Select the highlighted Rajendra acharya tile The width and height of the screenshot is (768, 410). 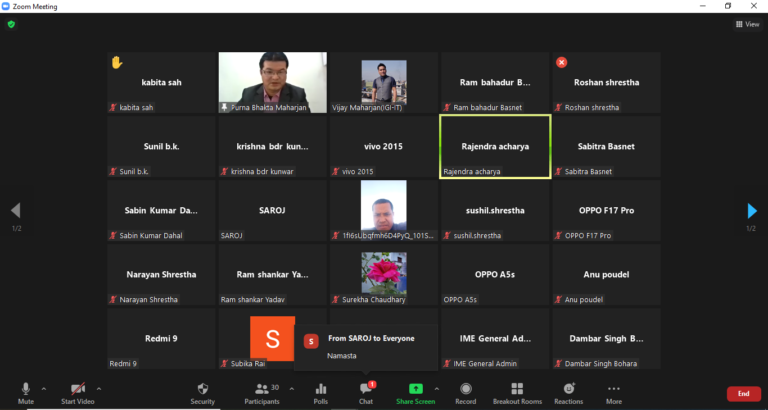pyautogui.click(x=495, y=146)
